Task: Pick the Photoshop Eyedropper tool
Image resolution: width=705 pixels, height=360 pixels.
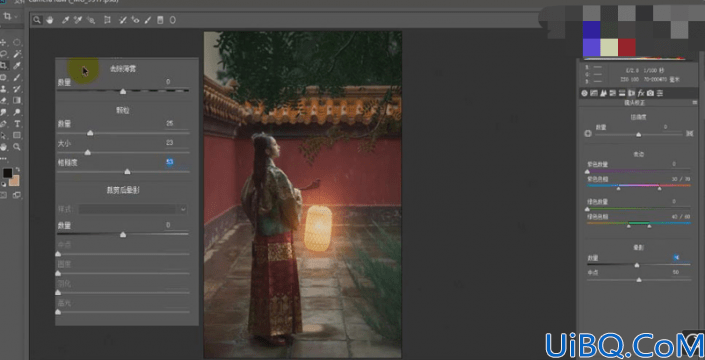Action: pyautogui.click(x=17, y=66)
